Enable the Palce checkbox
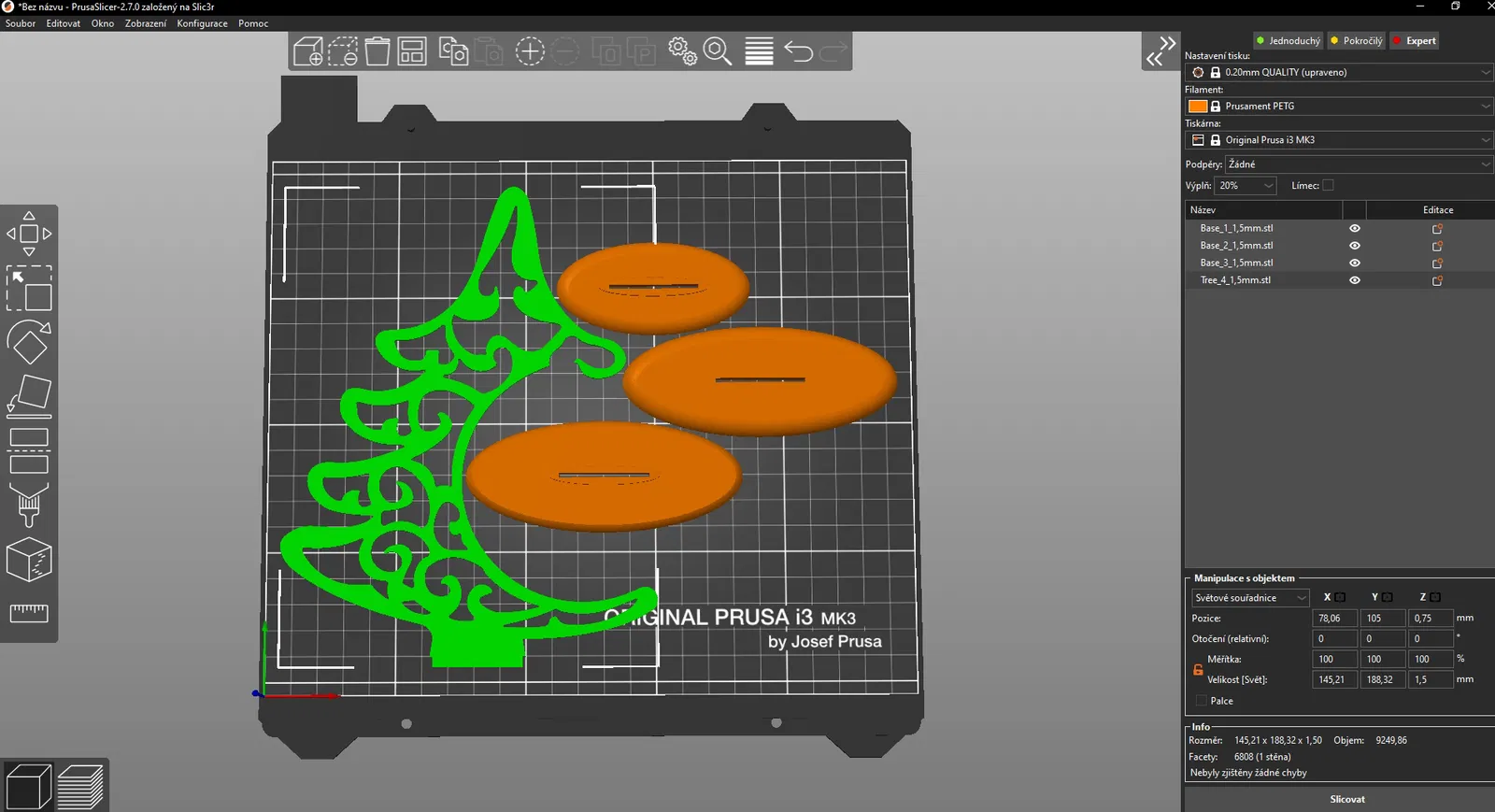The image size is (1495, 812). pyautogui.click(x=1201, y=701)
